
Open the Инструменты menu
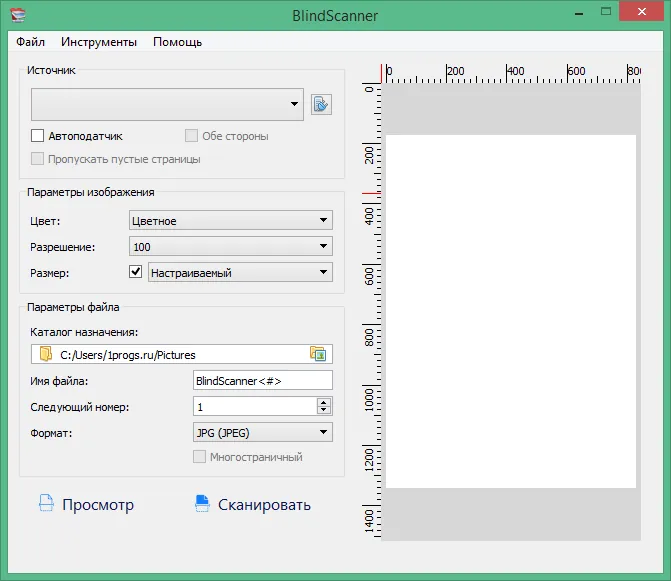pyautogui.click(x=99, y=42)
